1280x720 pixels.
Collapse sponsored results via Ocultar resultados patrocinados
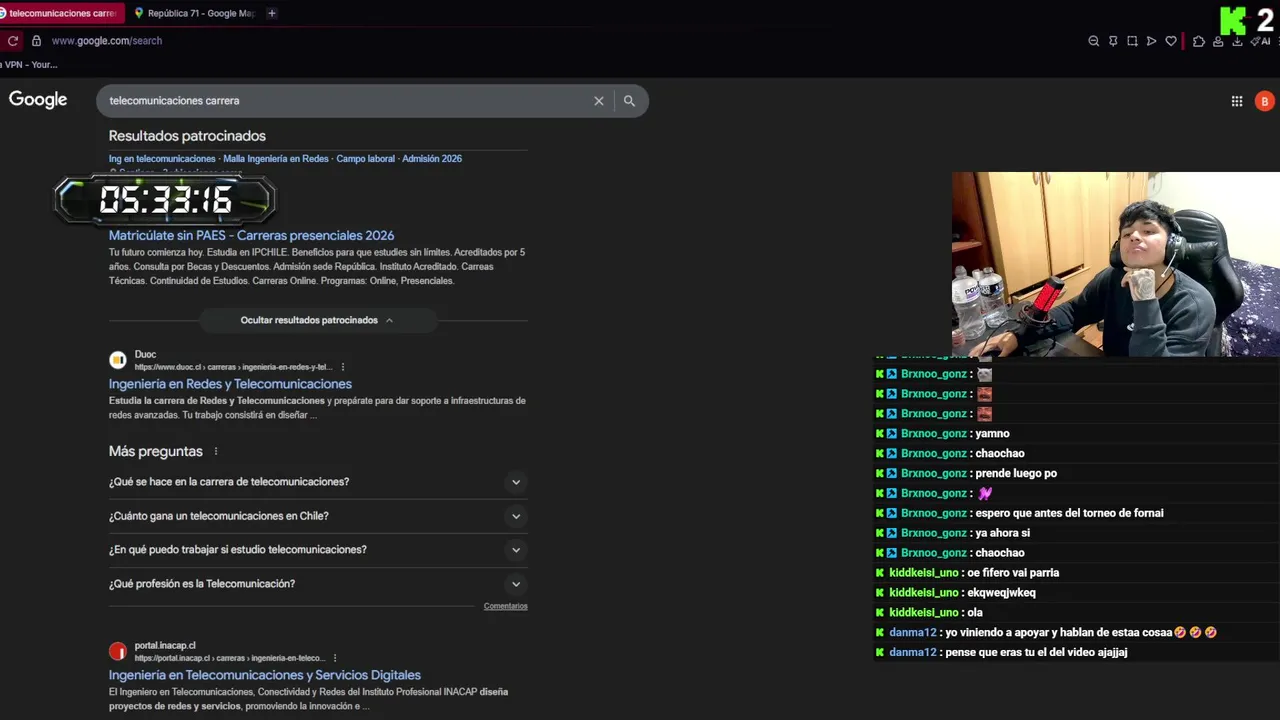point(318,320)
